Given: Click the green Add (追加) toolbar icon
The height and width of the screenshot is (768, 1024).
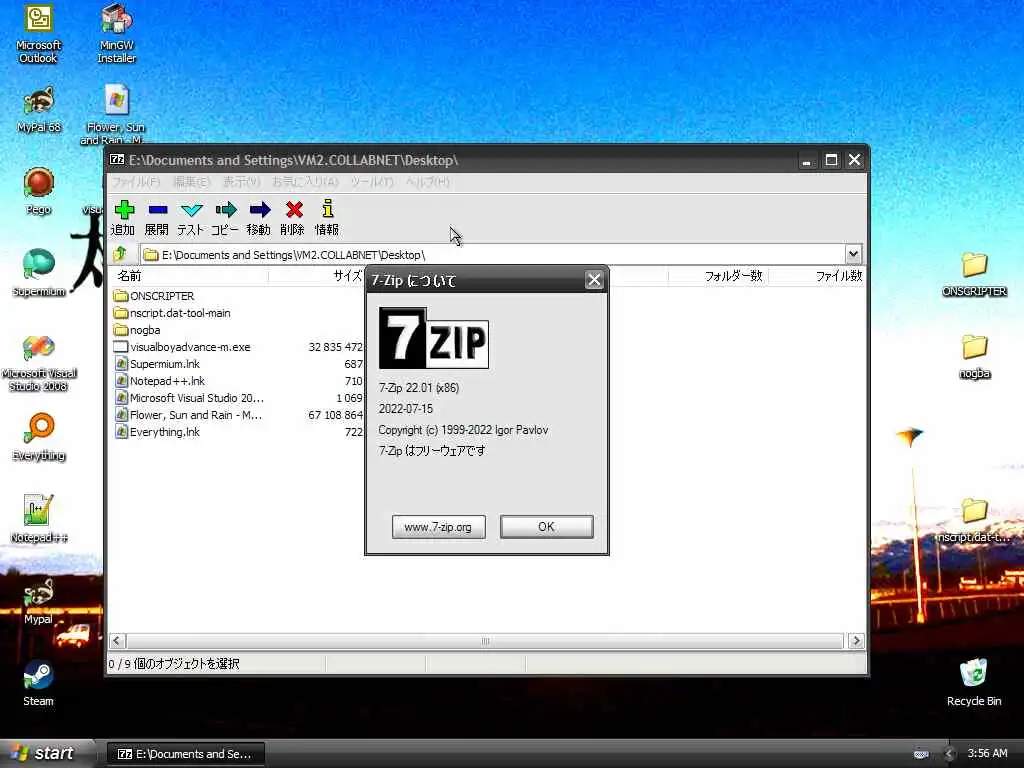Looking at the screenshot, I should click(124, 210).
